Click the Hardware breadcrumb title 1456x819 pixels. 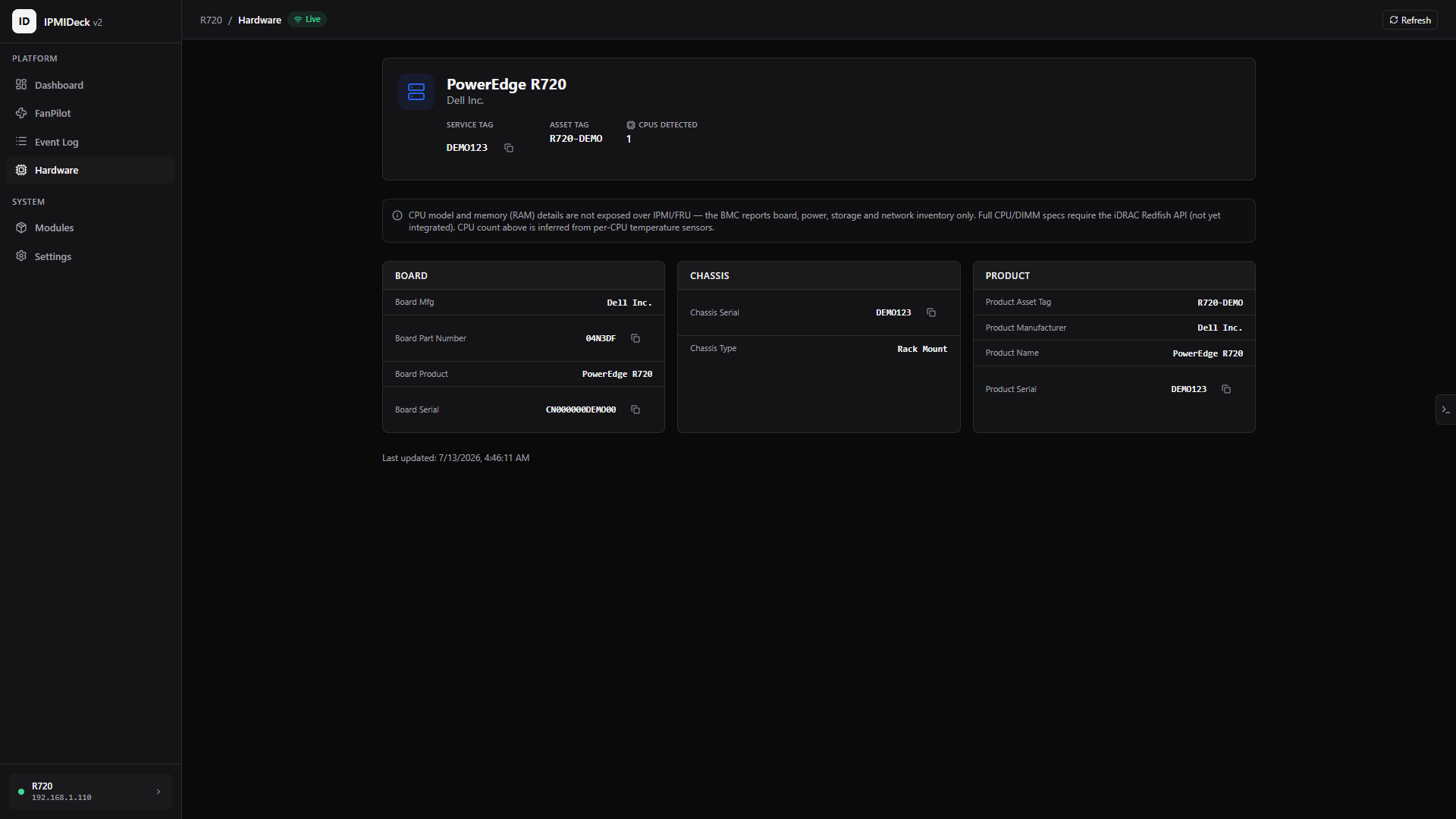click(259, 20)
